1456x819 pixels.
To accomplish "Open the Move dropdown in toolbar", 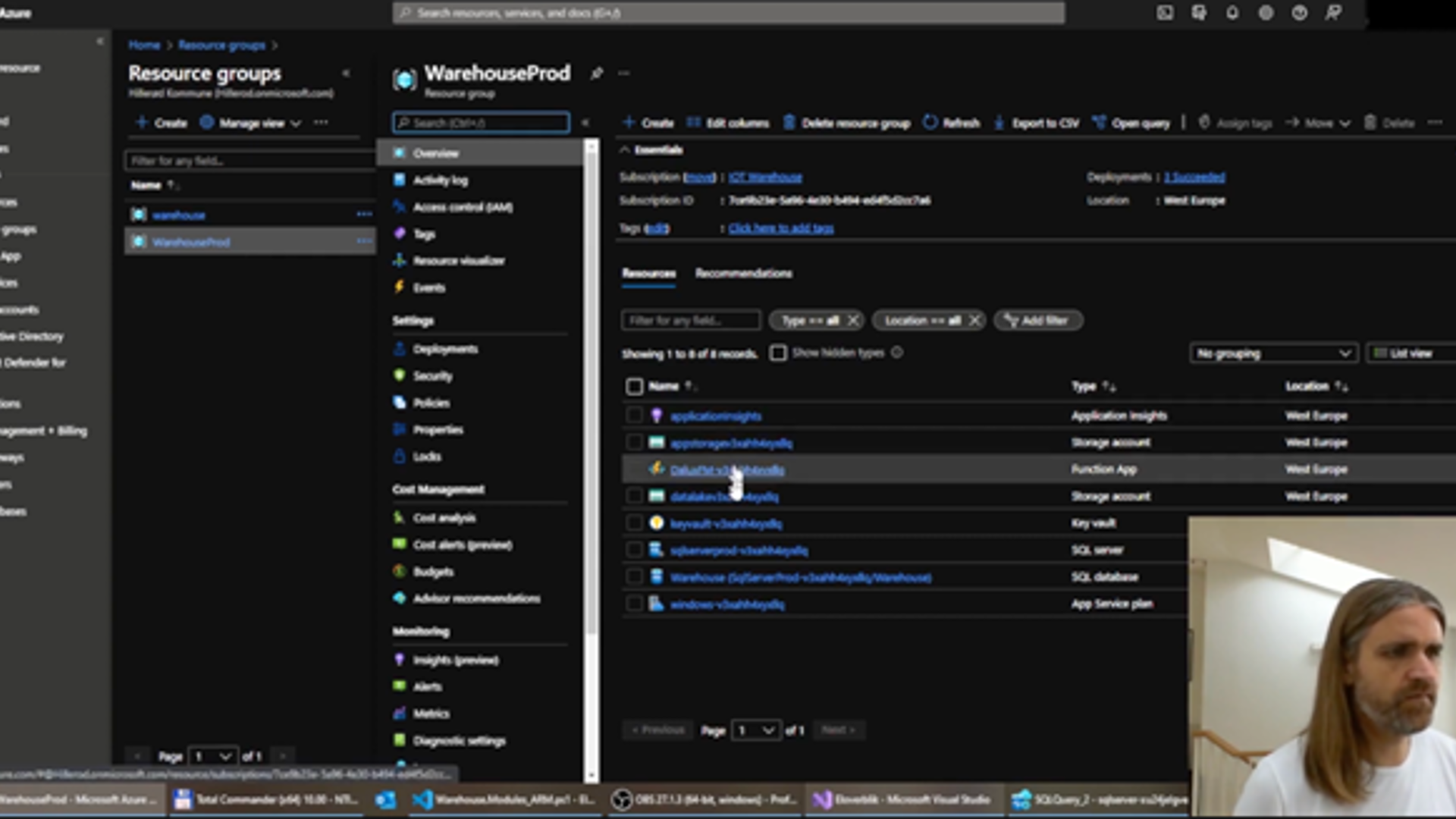I will pyautogui.click(x=1318, y=123).
